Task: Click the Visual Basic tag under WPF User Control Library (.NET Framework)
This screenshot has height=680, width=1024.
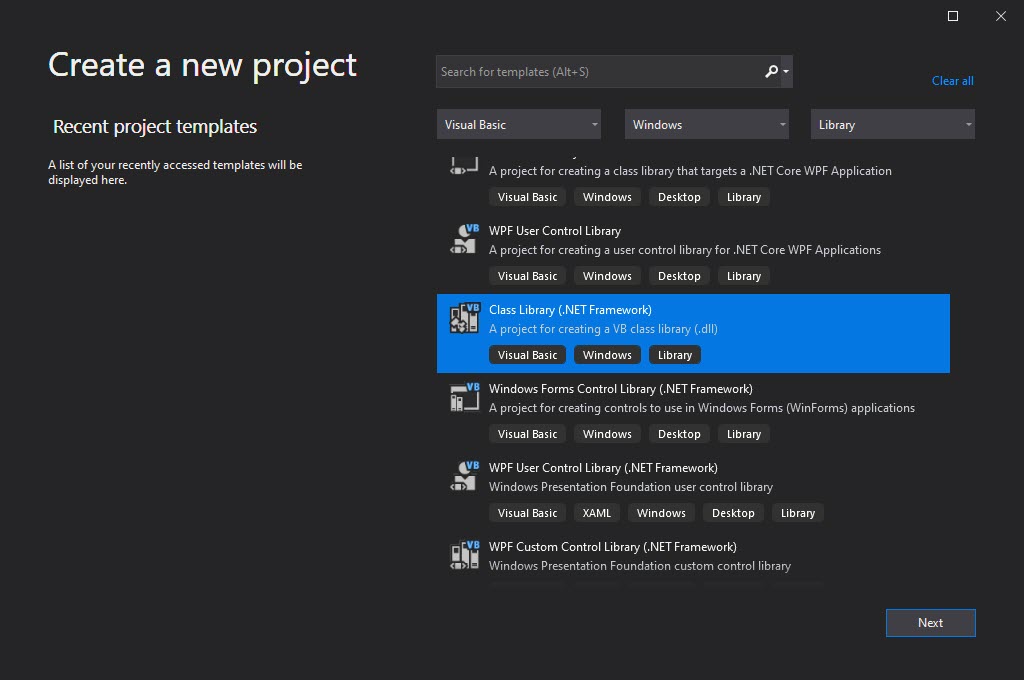Action: (527, 513)
